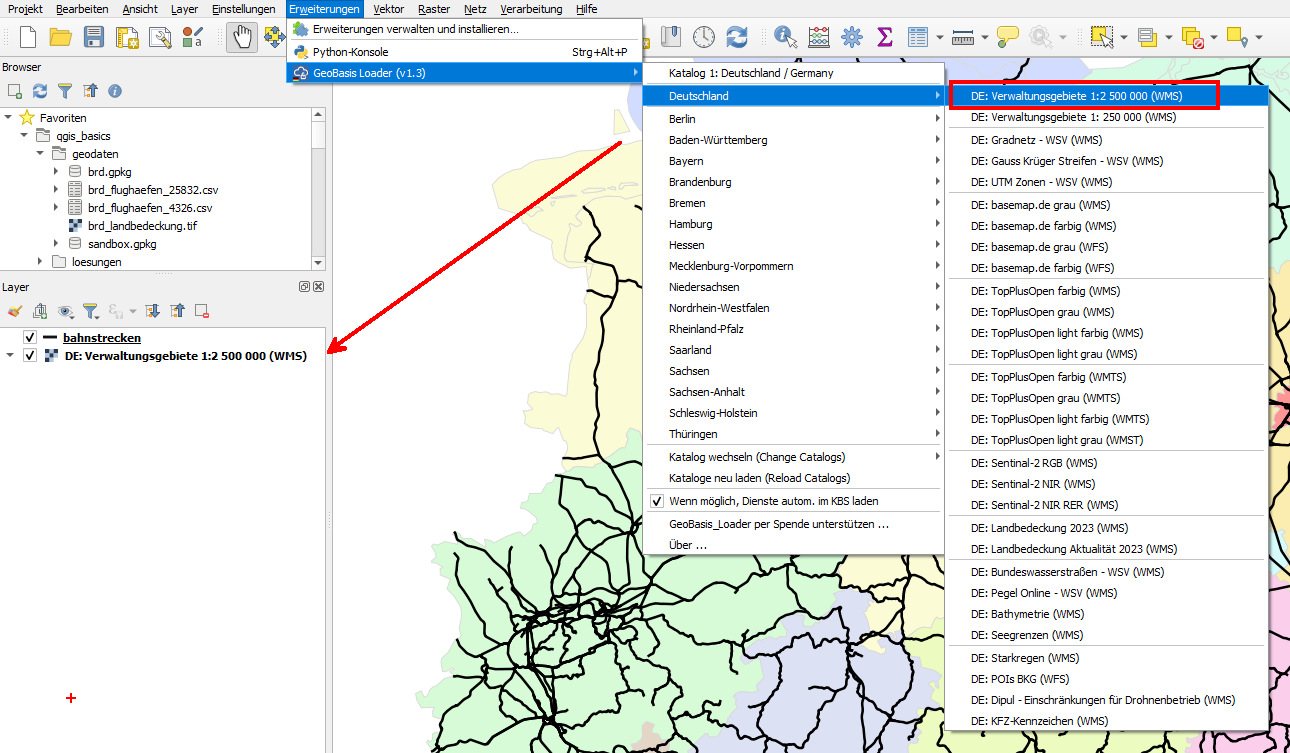Select features by area tool
The image size is (1290, 753).
pyautogui.click(x=1101, y=37)
